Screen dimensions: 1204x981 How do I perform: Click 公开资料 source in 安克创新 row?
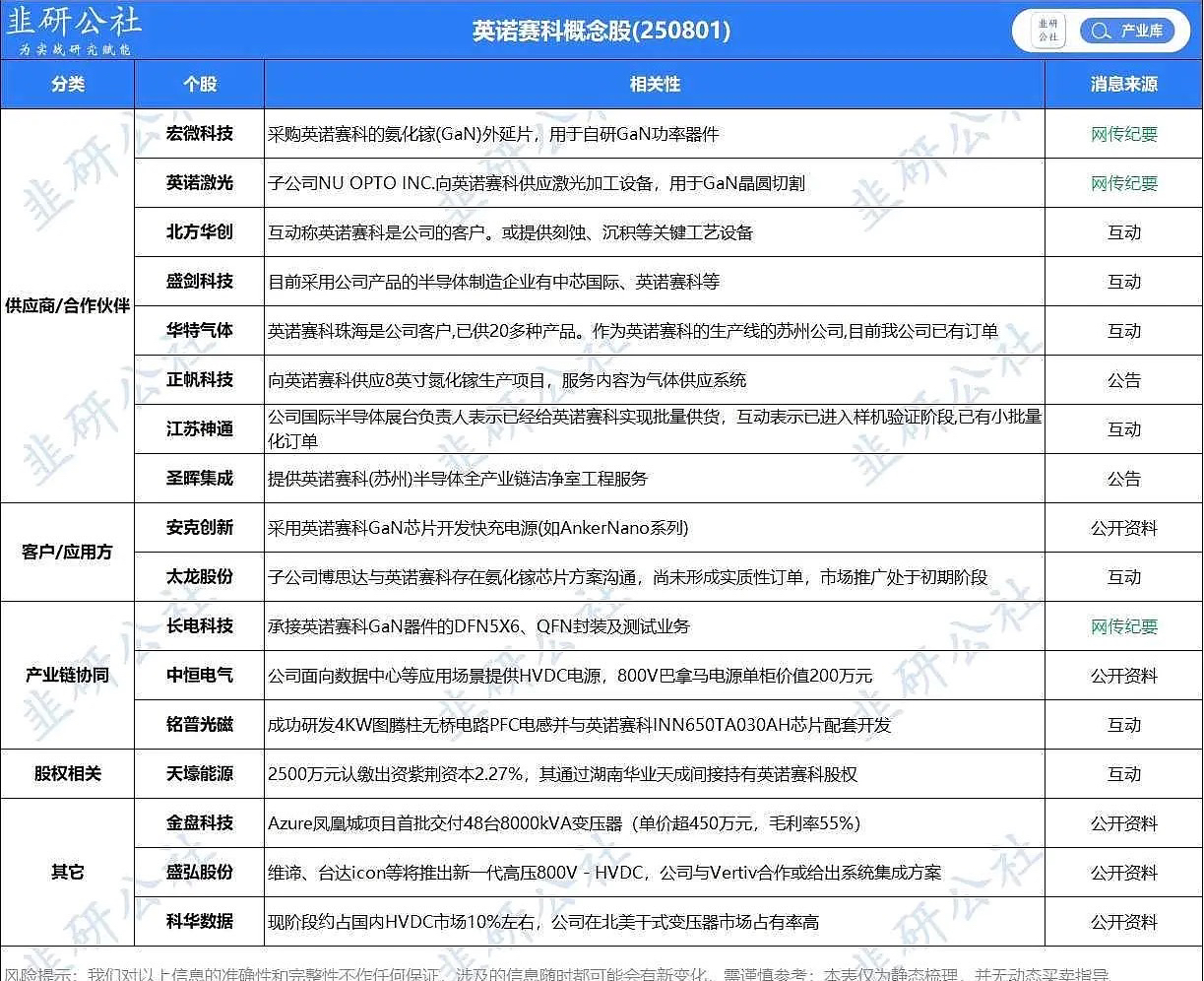pos(1123,528)
